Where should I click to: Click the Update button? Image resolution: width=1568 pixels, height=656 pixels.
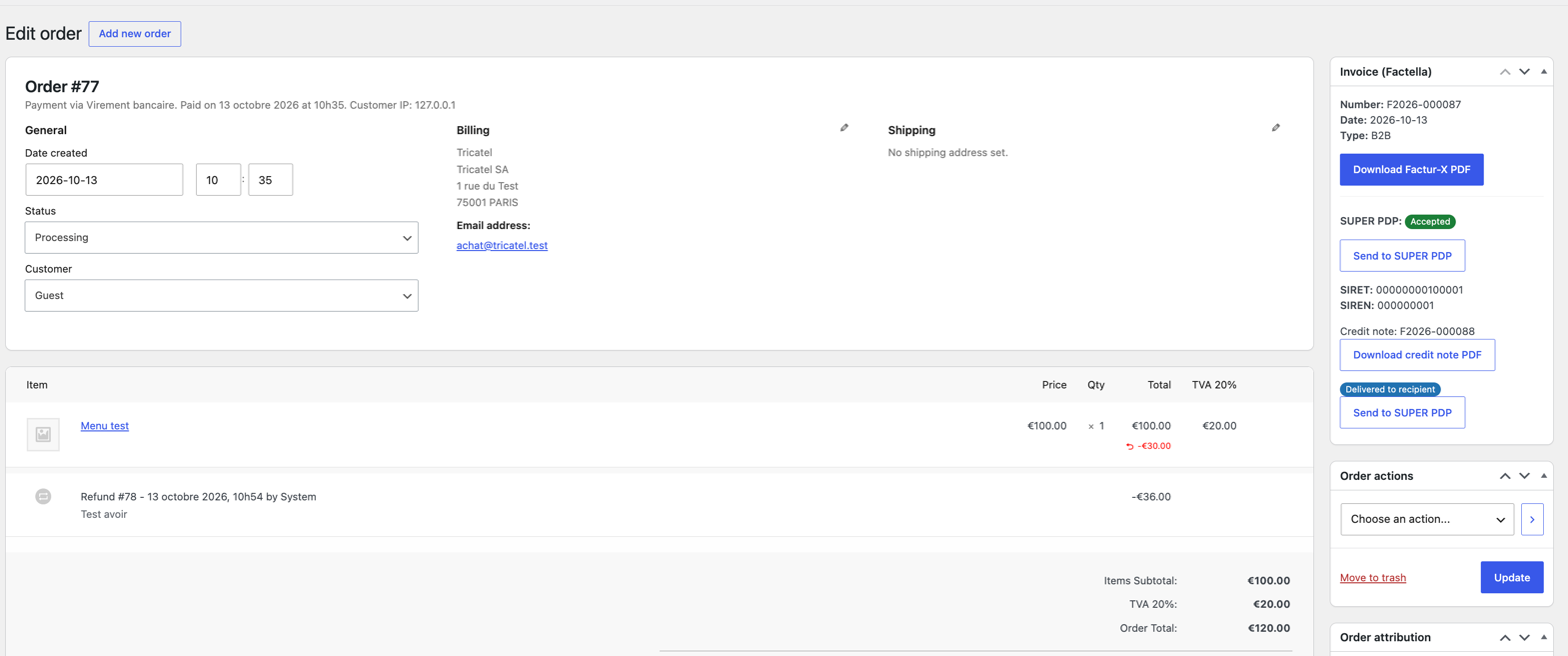pyautogui.click(x=1512, y=577)
